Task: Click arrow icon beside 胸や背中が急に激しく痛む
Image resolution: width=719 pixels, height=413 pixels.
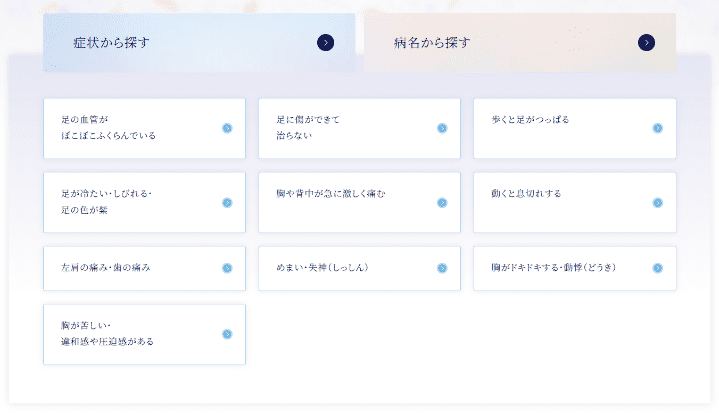Action: click(x=442, y=202)
